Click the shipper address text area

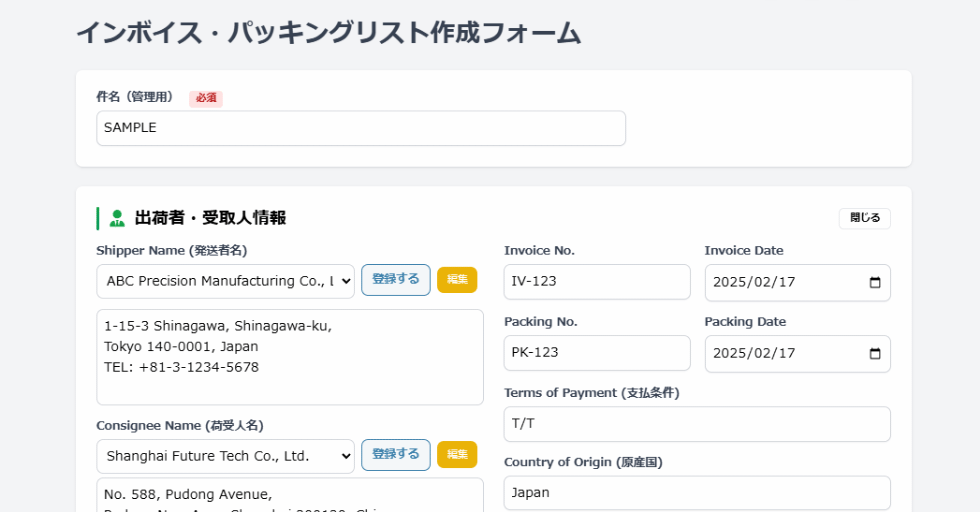tap(289, 356)
